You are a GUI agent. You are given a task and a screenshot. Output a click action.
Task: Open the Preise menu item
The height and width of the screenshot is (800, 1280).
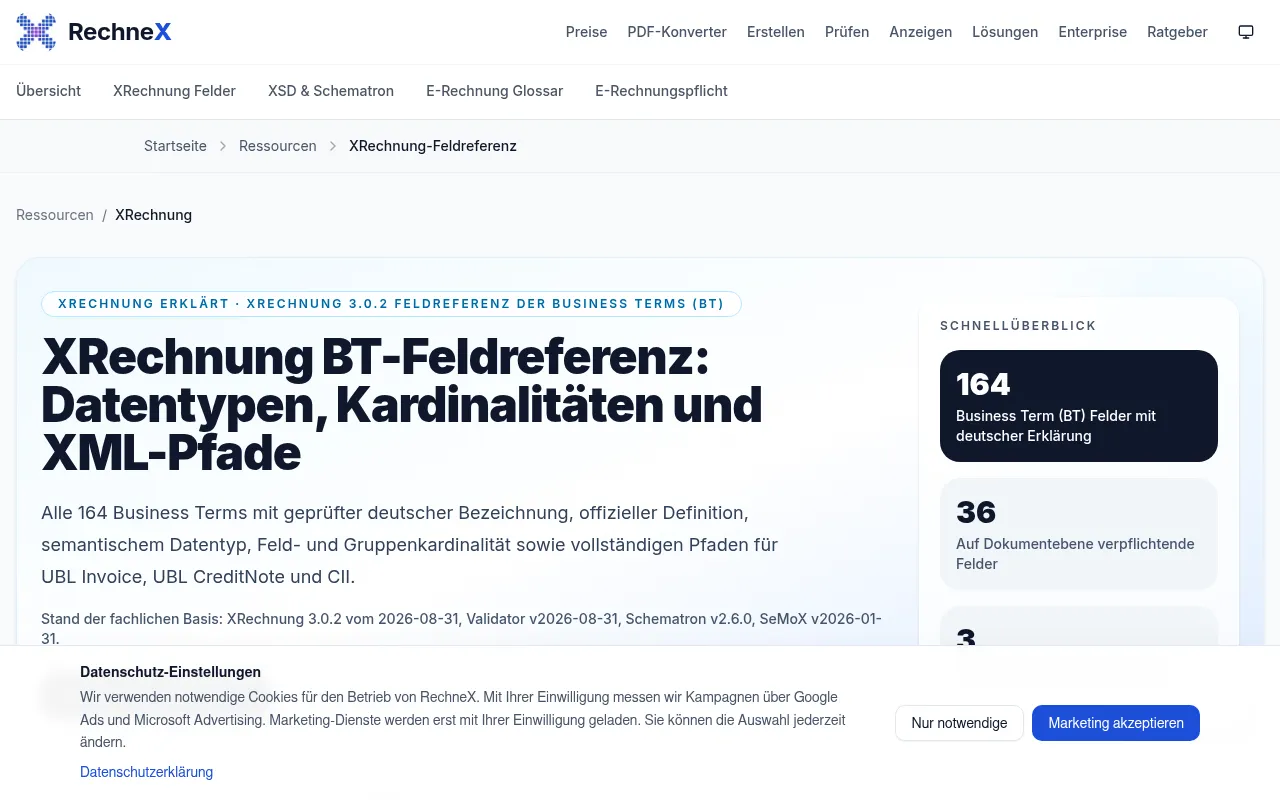point(586,32)
